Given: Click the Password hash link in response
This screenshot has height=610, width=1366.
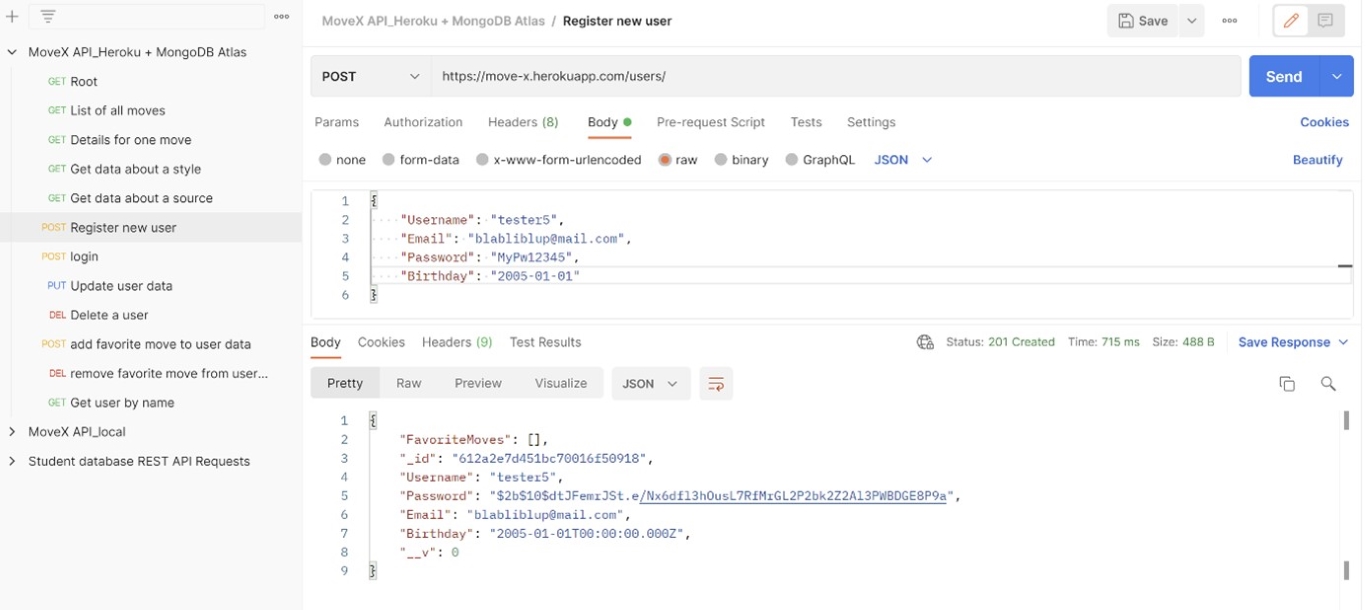Looking at the screenshot, I should pos(793,496).
